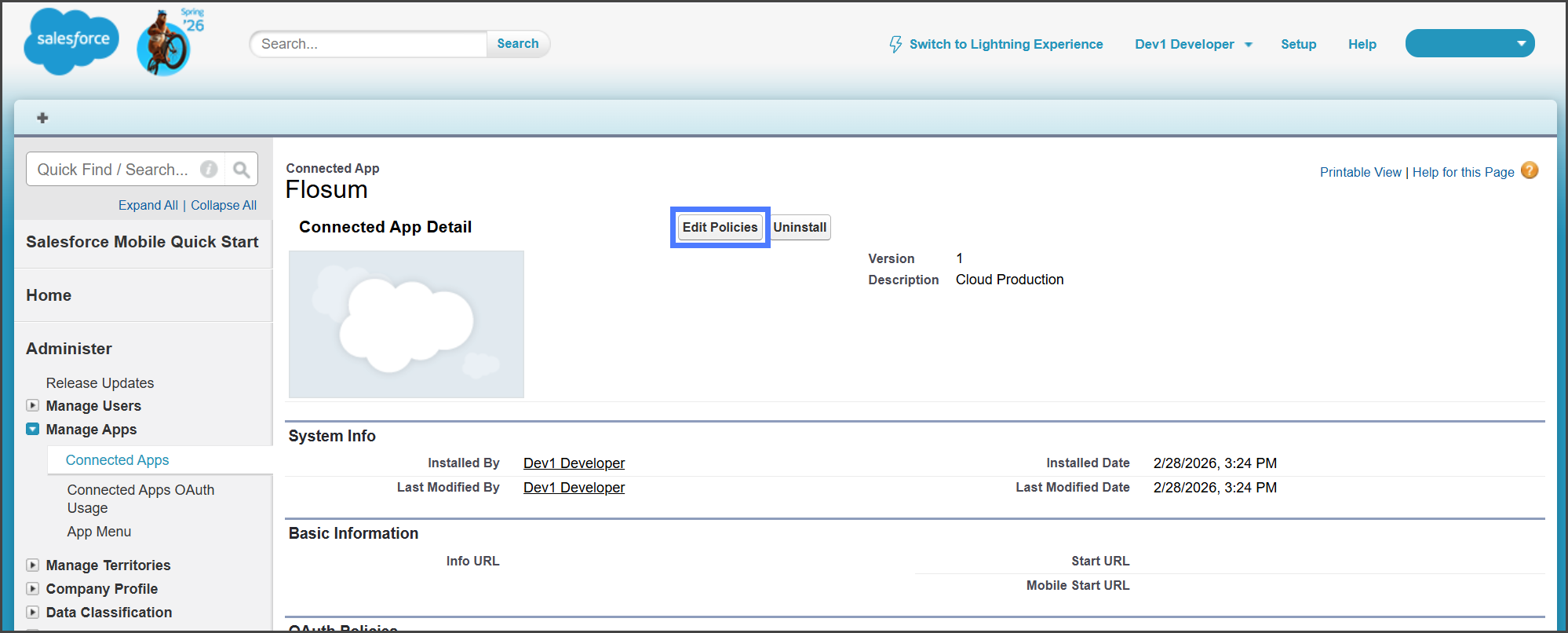Expand the Manage Users section
This screenshot has height=633, width=1568.
32,406
